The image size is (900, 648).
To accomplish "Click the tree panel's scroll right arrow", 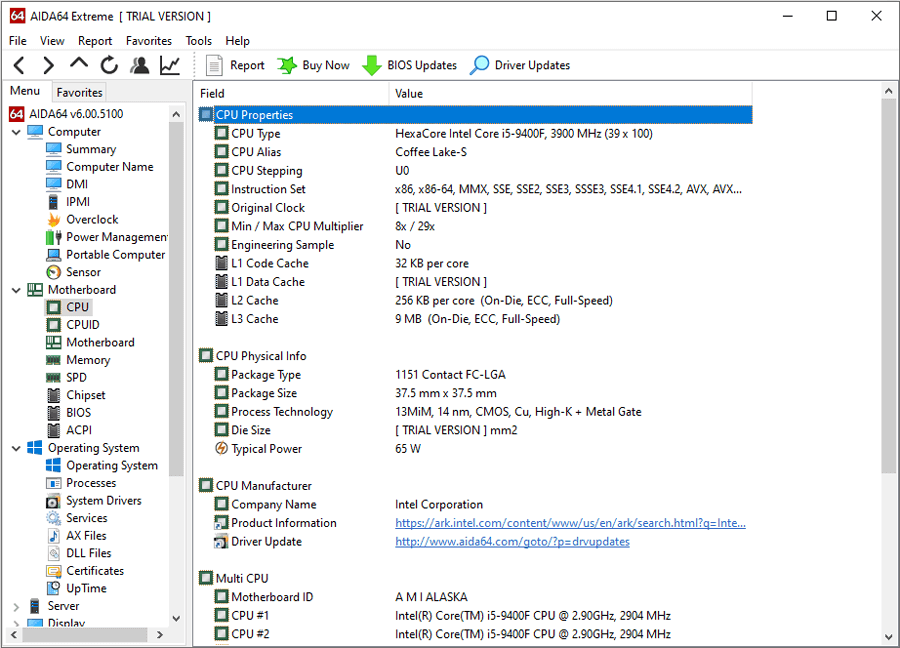I will tap(160, 635).
